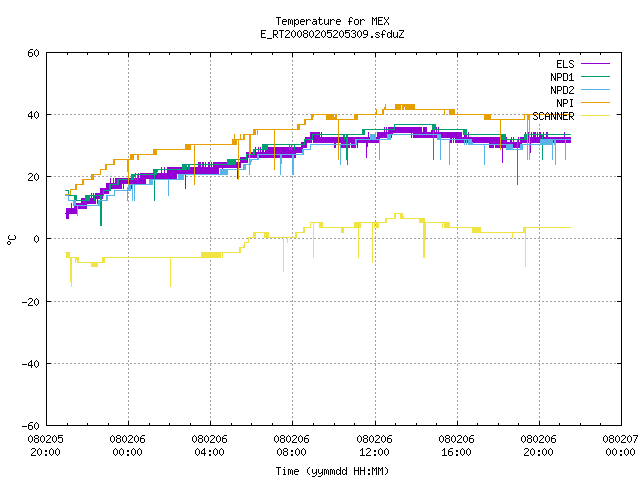The width and height of the screenshot is (640, 480).
Task: Click the purple ELS legend line sample
Action: (x=595, y=64)
